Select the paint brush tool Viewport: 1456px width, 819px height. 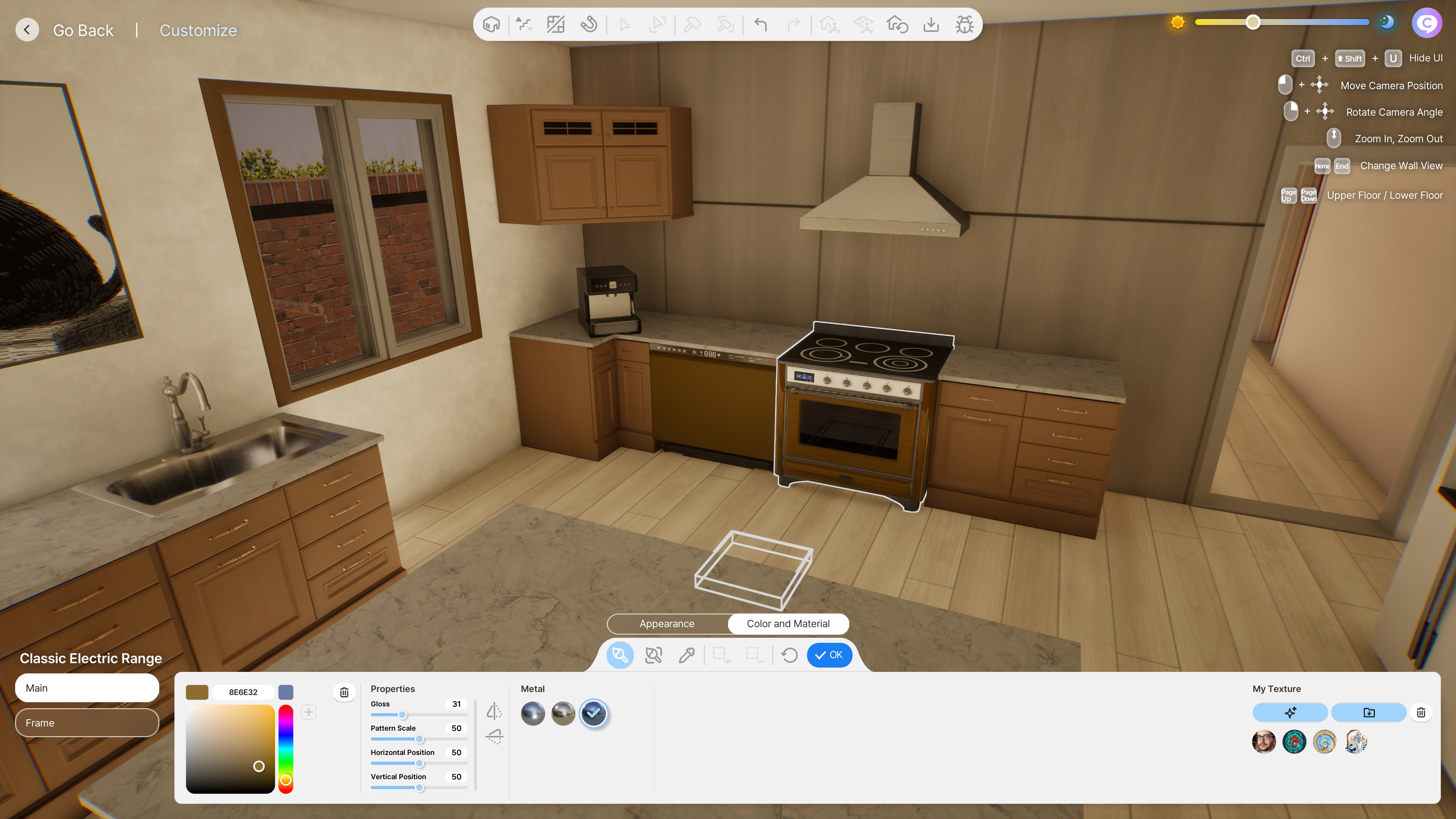point(620,655)
